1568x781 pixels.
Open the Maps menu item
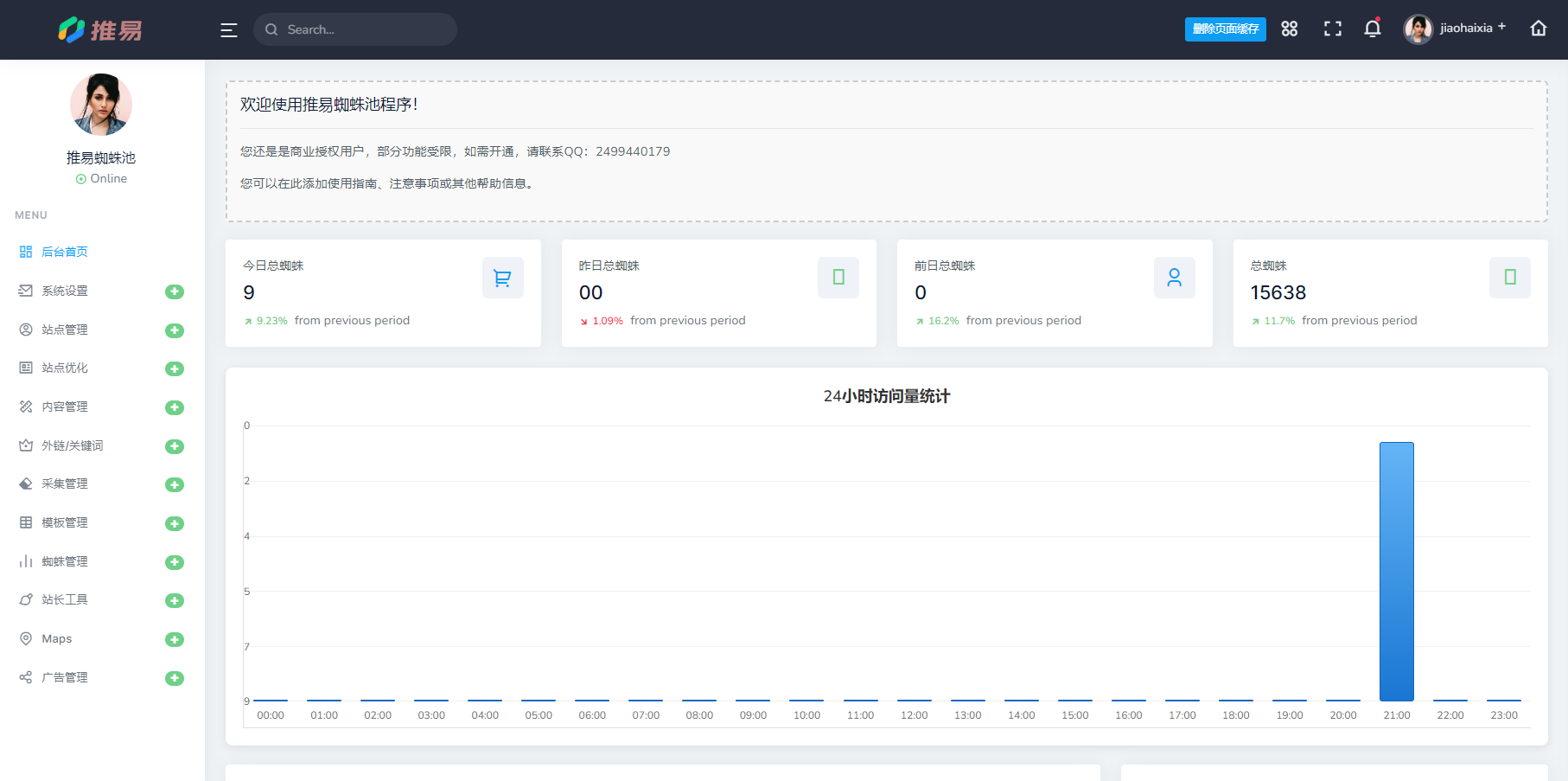57,639
